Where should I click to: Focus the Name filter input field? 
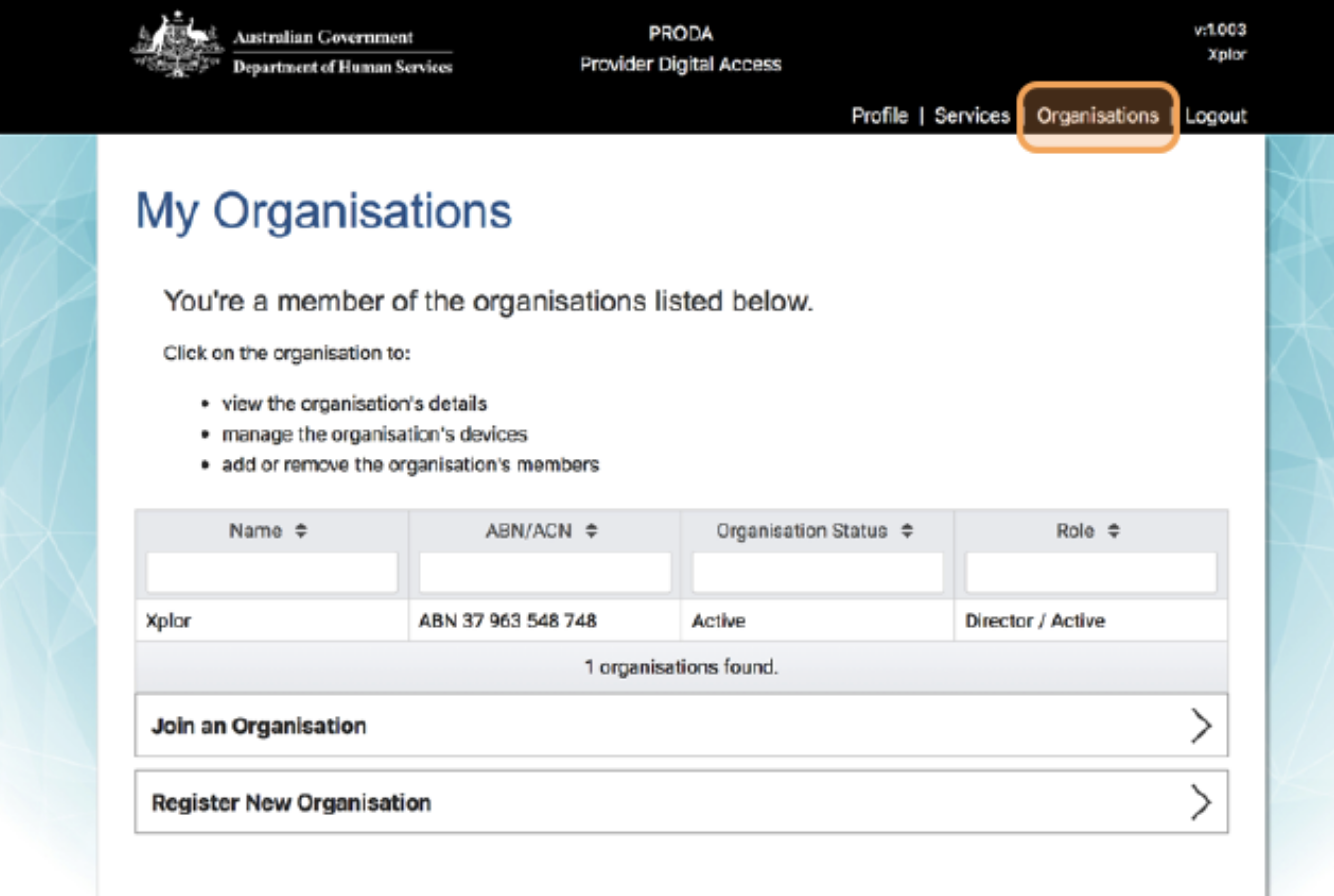(x=272, y=573)
